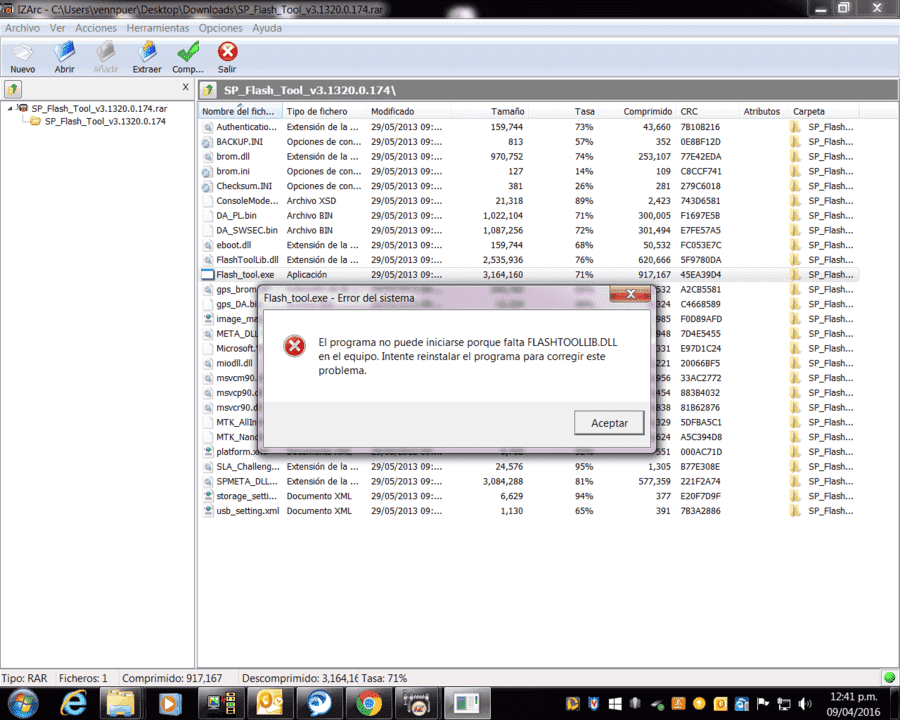
Task: Click the Abrir toolbar icon
Action: (x=64, y=57)
